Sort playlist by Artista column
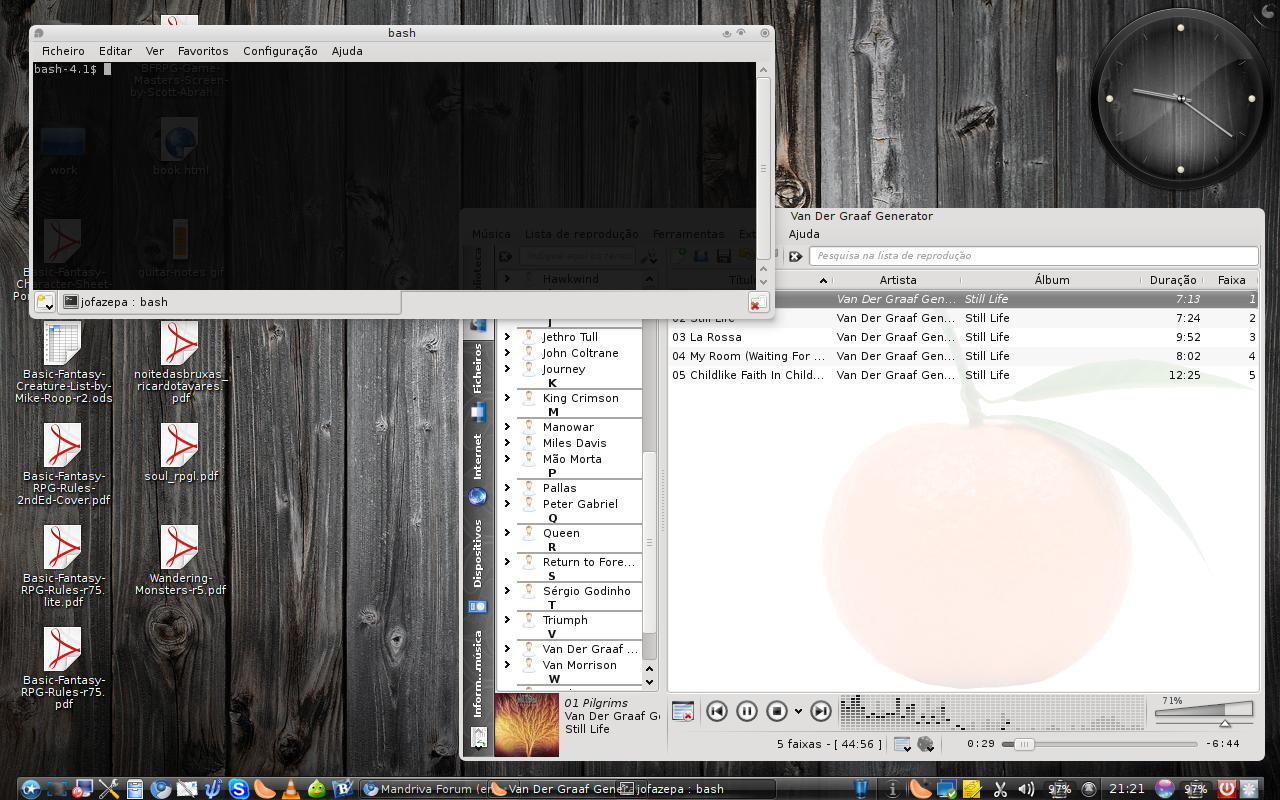This screenshot has width=1280, height=800. [898, 280]
